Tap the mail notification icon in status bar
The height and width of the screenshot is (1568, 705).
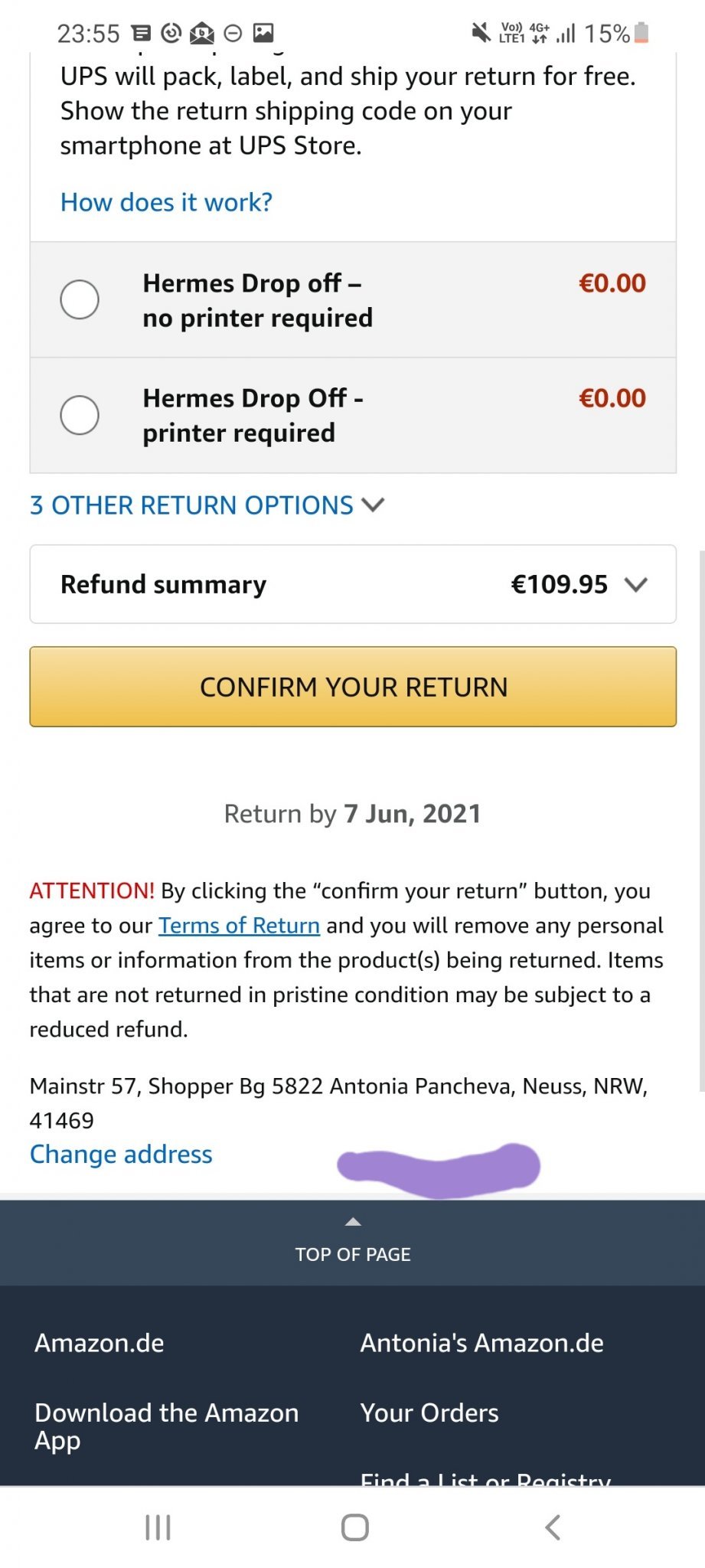(201, 33)
